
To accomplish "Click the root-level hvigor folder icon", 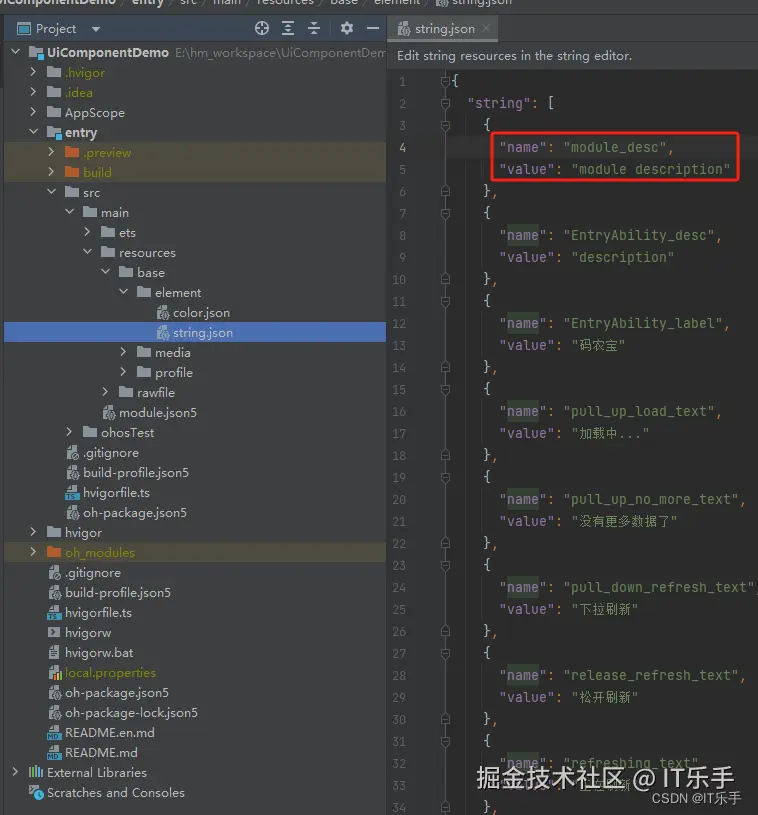I will (54, 532).
